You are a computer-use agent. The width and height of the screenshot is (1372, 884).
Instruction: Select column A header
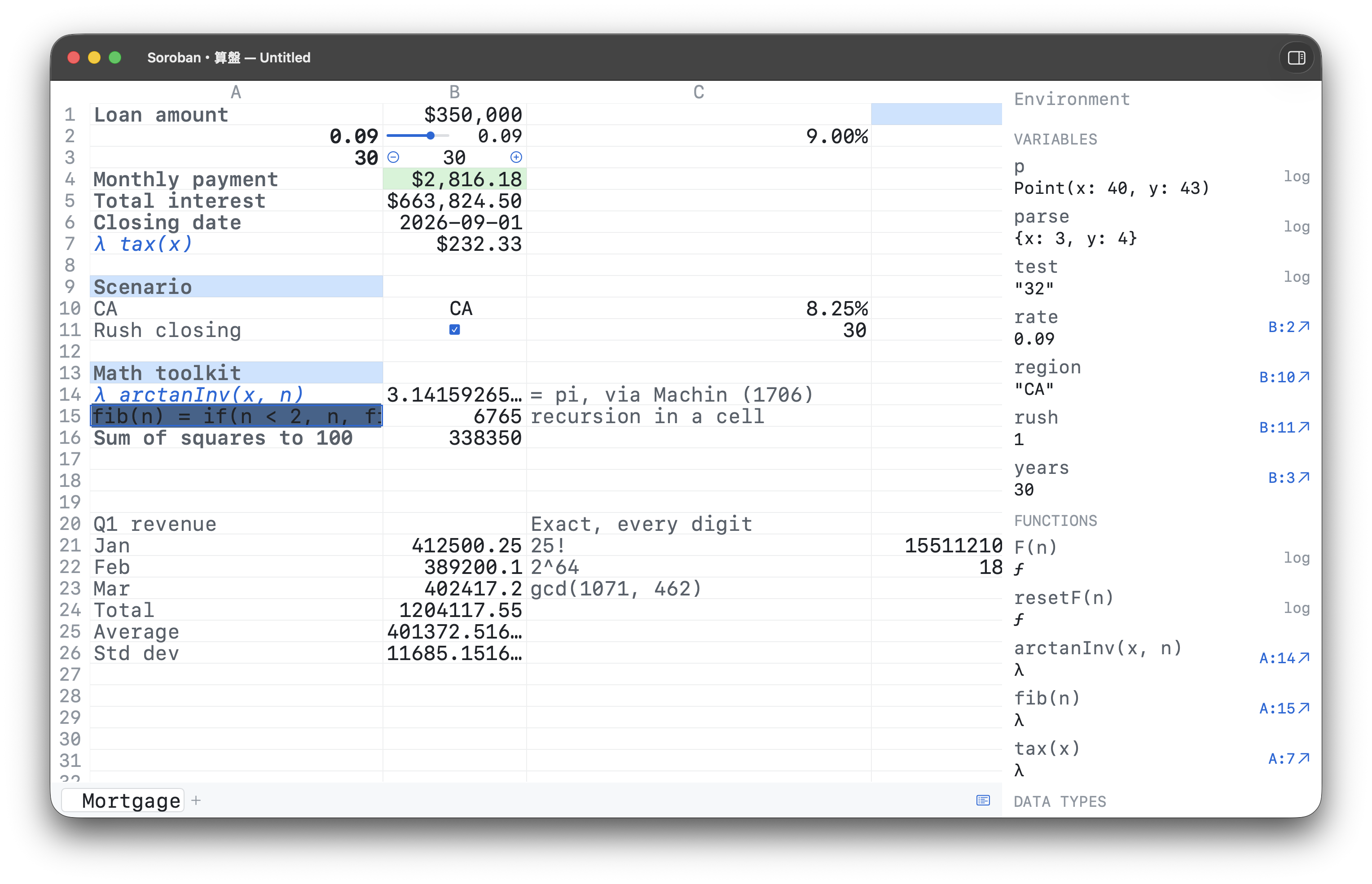pos(236,92)
